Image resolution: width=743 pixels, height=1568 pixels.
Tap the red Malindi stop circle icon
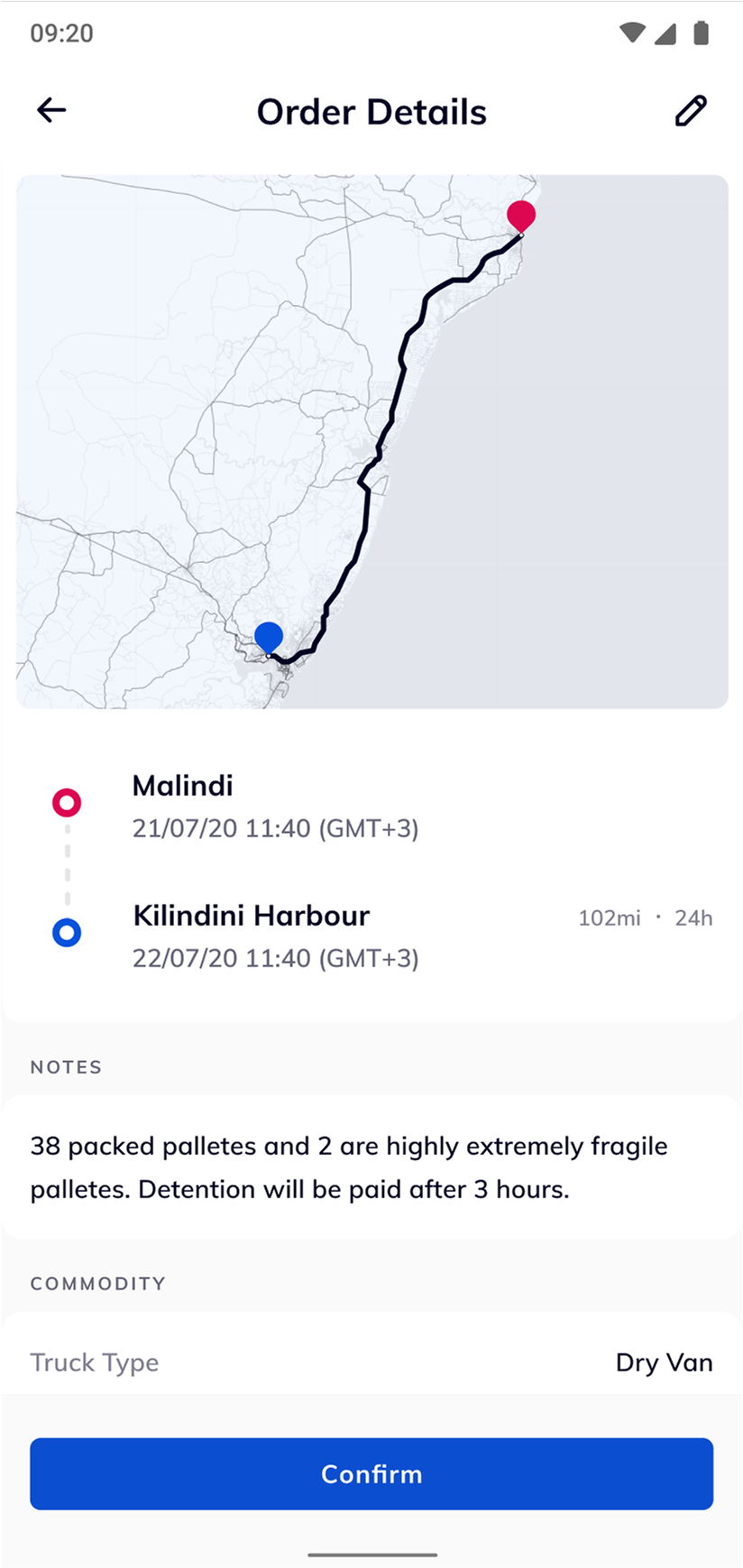coord(67,802)
